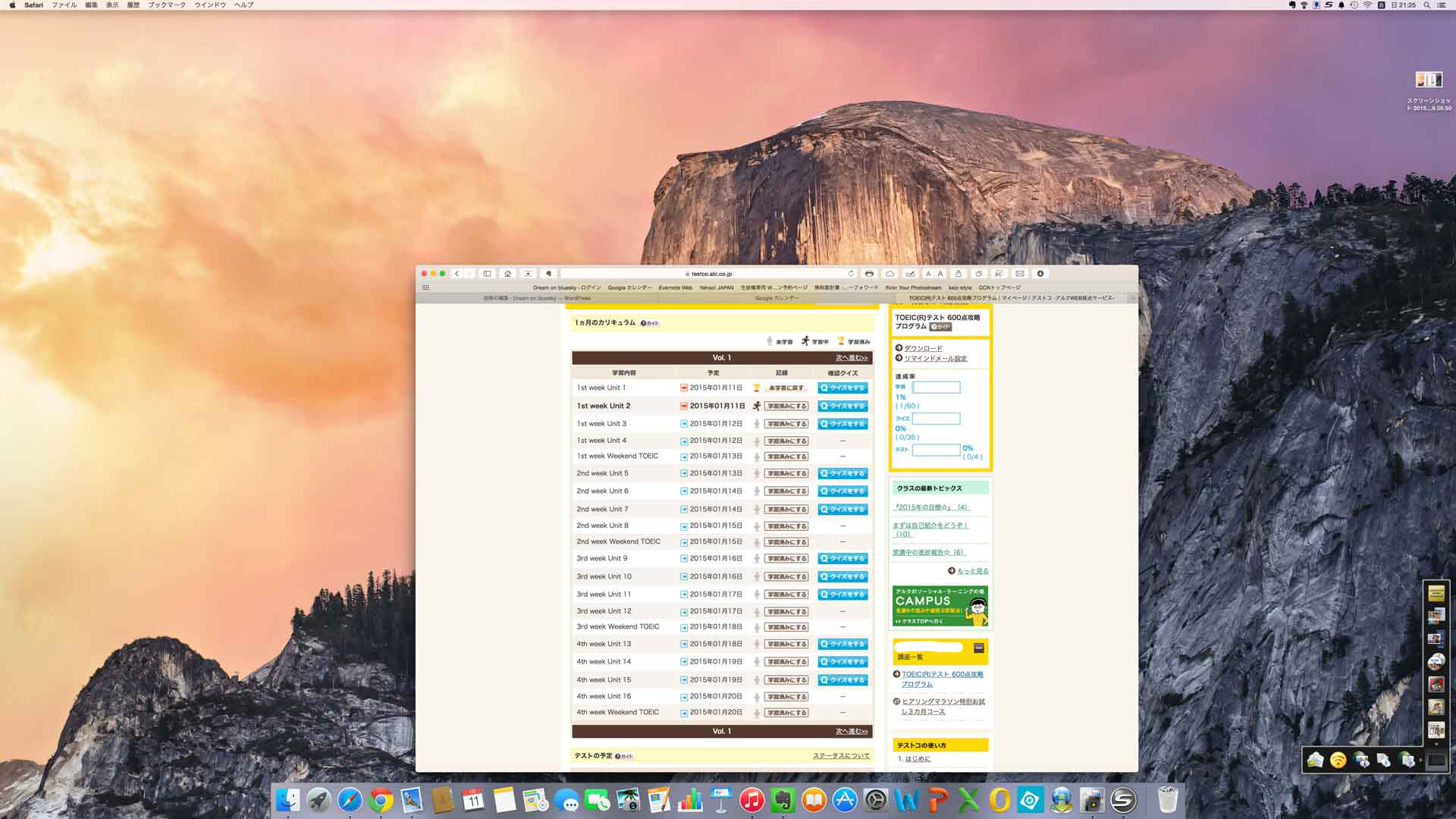1456x819 pixels.
Task: Open the Favorites grid button in bookmarks bar
Action: (x=425, y=287)
